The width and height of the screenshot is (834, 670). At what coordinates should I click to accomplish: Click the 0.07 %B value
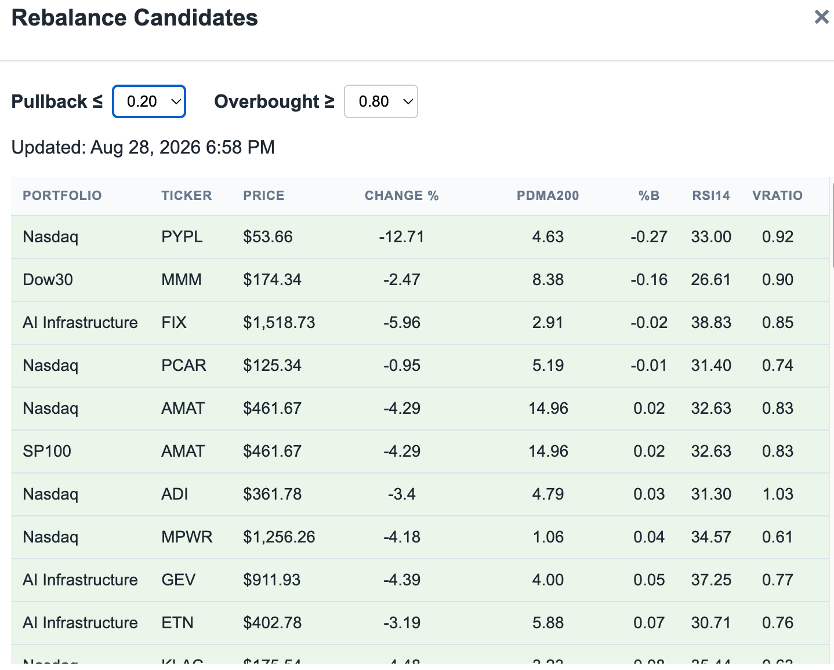(x=649, y=623)
